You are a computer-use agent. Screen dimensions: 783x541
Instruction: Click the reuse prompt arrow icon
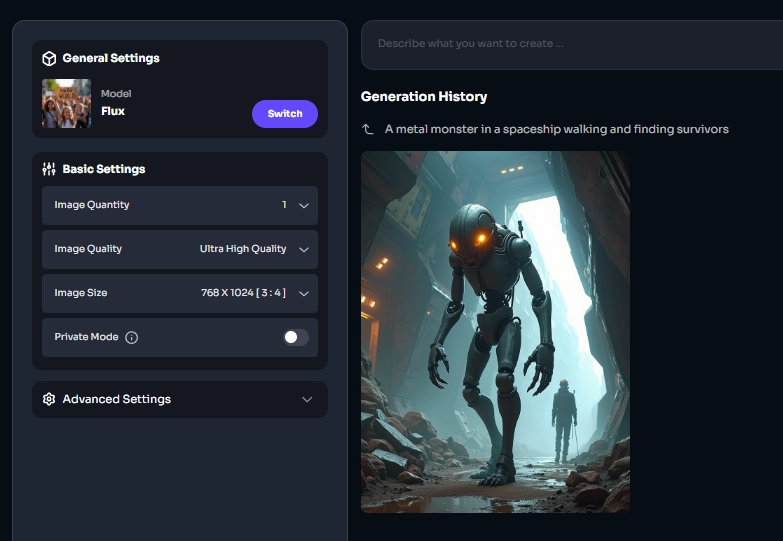coord(368,129)
